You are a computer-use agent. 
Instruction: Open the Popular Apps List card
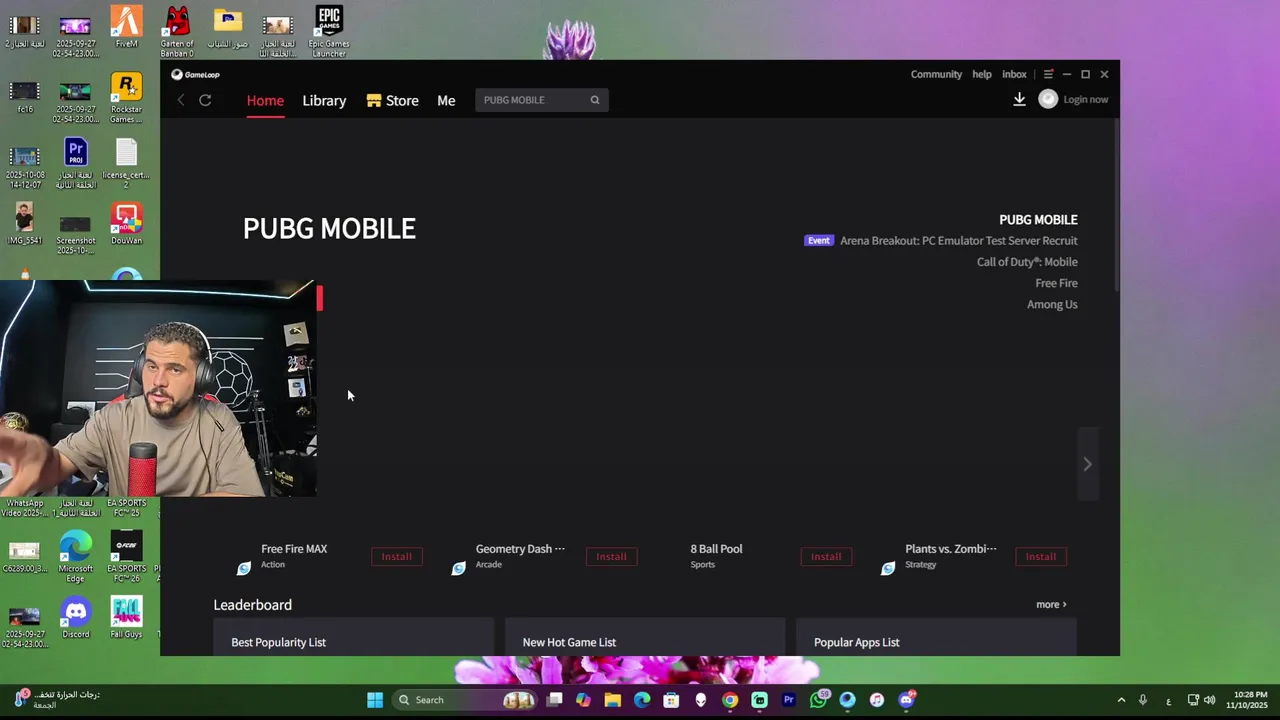click(x=936, y=638)
